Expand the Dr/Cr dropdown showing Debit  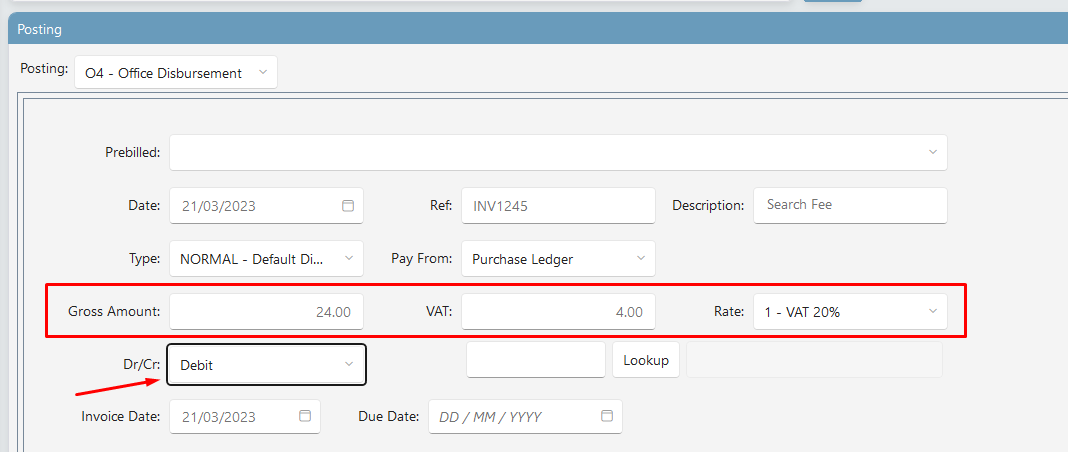pos(266,365)
